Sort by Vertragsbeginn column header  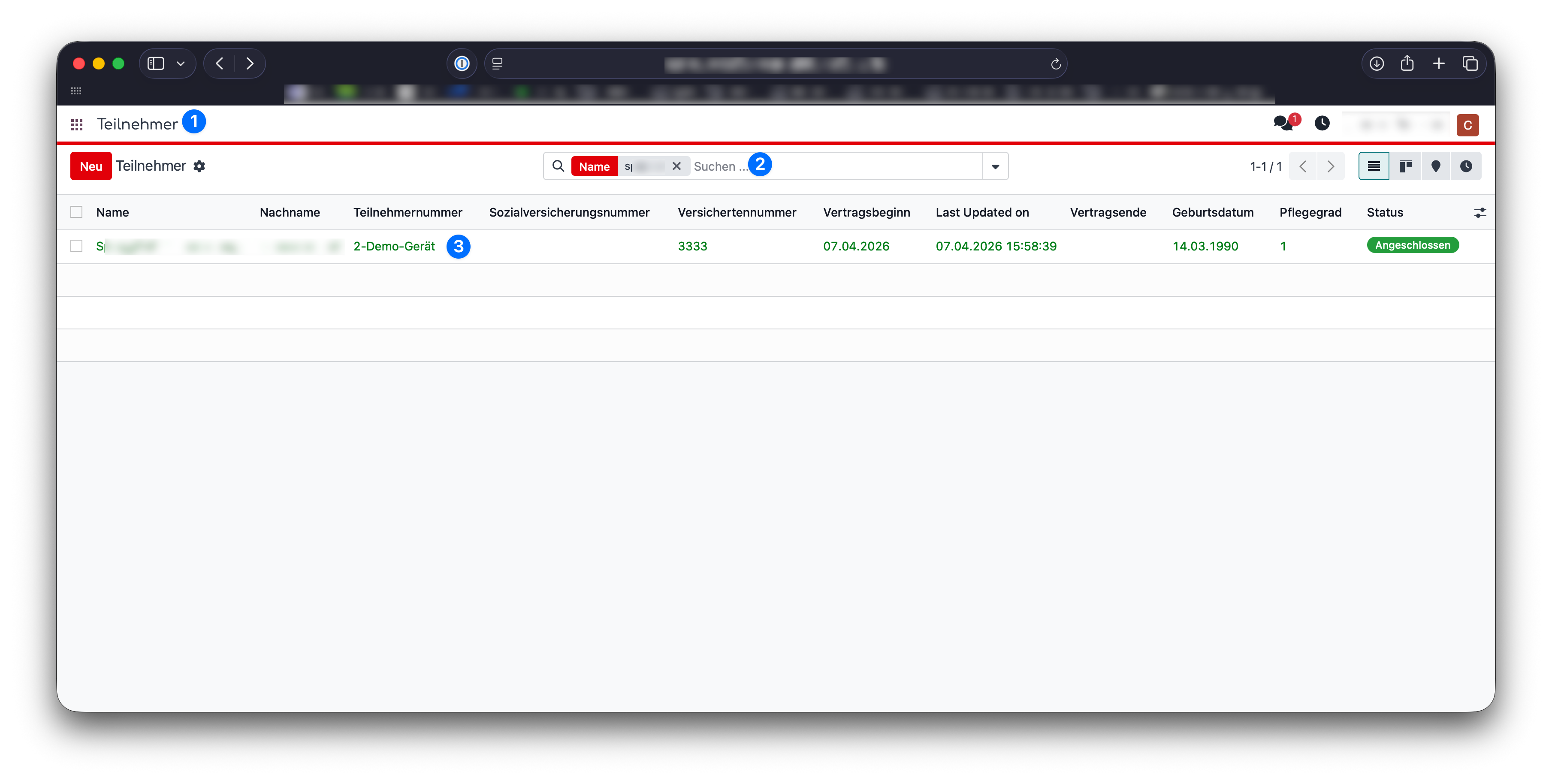[867, 212]
